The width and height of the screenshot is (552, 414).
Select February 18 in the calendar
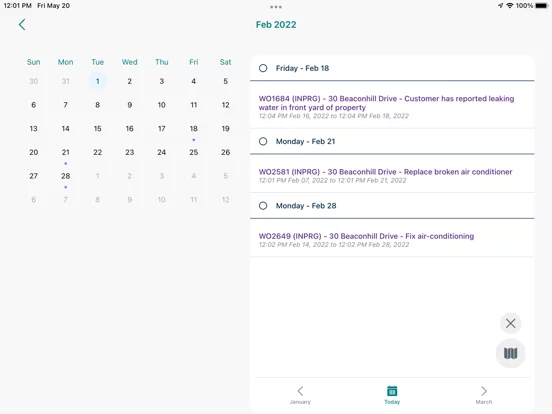click(194, 129)
